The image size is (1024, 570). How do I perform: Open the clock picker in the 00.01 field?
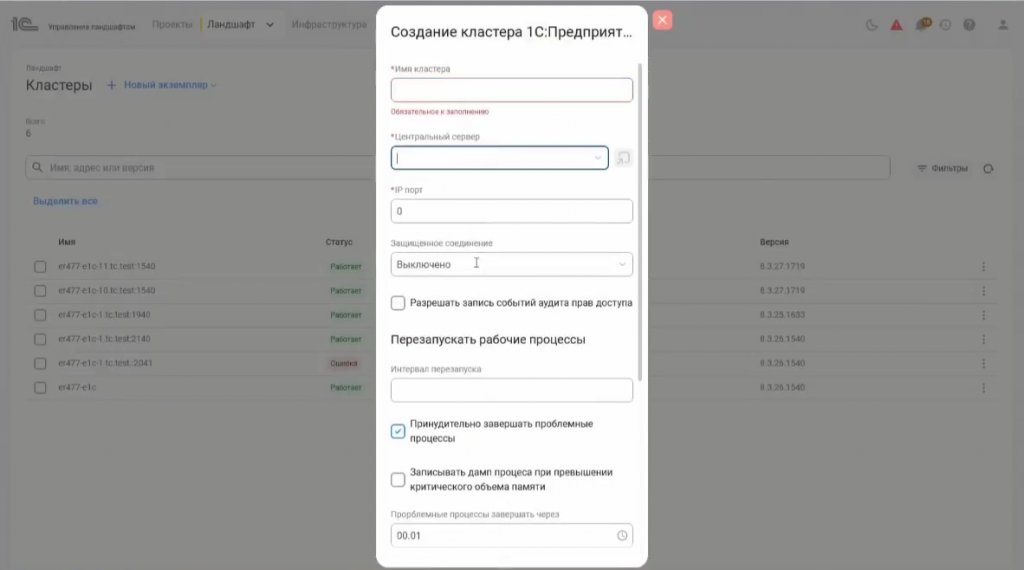(x=622, y=535)
